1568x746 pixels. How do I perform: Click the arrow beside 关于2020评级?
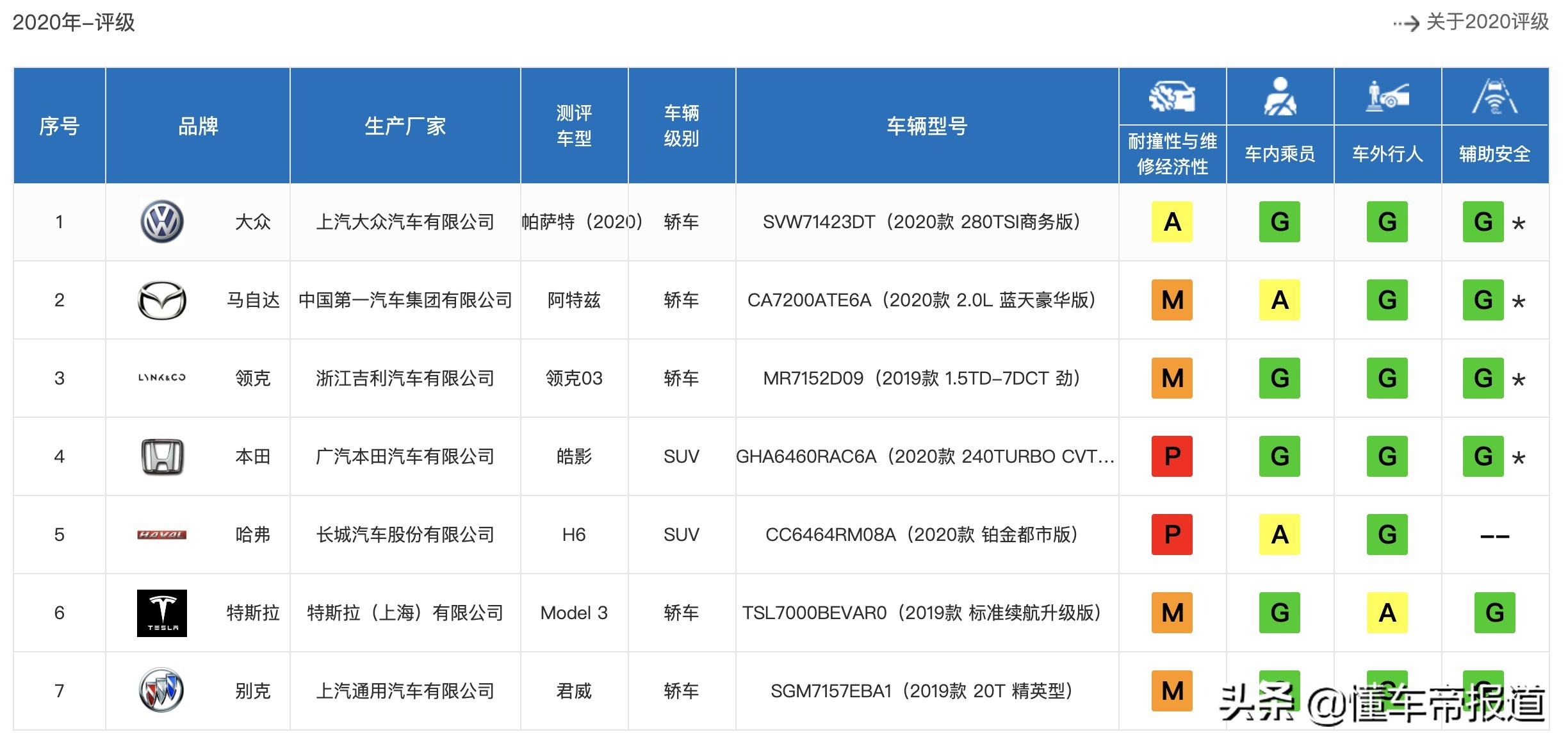click(x=1407, y=24)
